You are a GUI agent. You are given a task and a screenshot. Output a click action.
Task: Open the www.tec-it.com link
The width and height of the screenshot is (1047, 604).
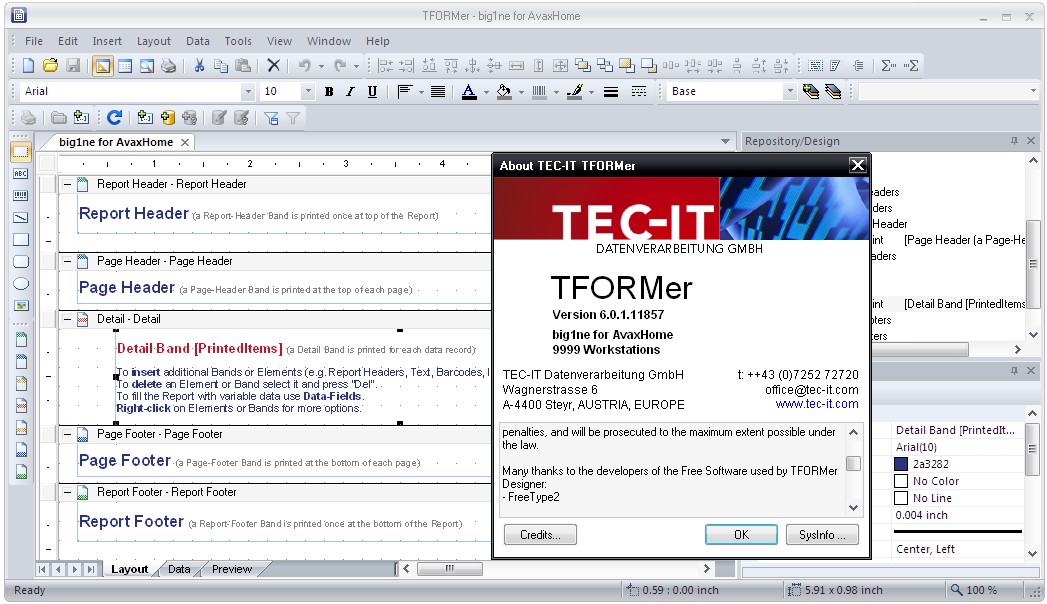(817, 404)
